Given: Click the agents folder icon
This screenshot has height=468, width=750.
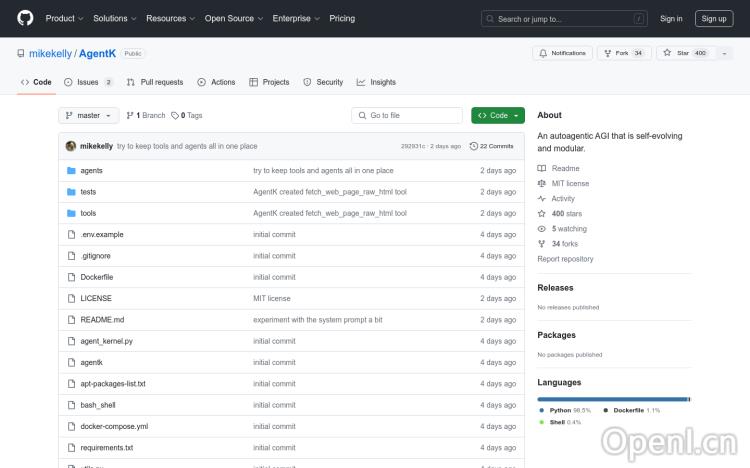Looking at the screenshot, I should click(71, 171).
